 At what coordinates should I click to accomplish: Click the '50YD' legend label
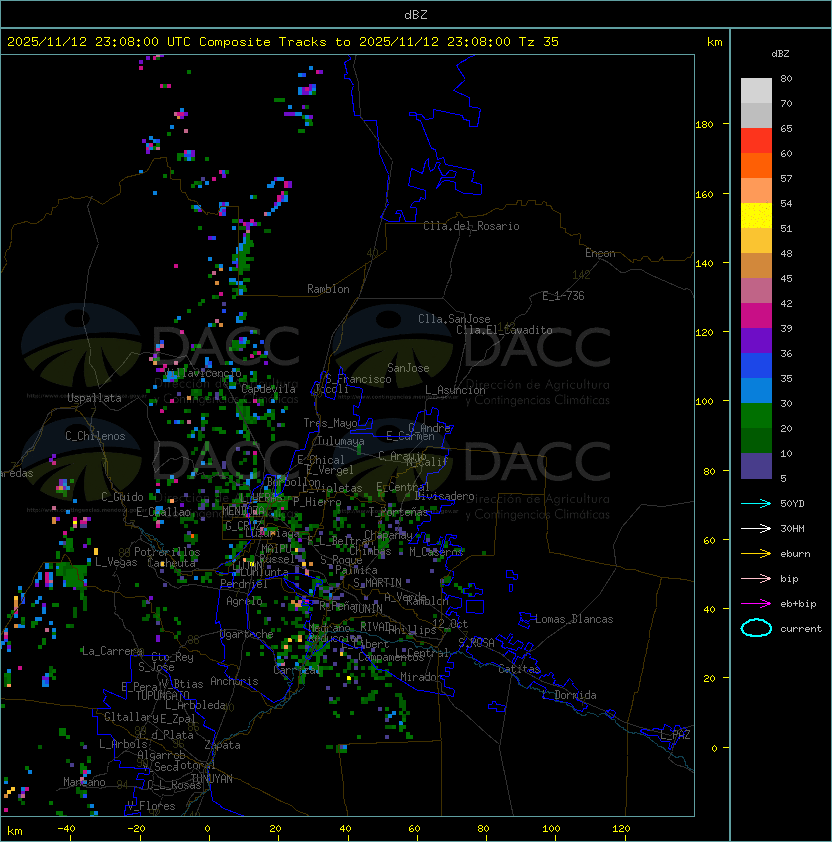[x=792, y=503]
